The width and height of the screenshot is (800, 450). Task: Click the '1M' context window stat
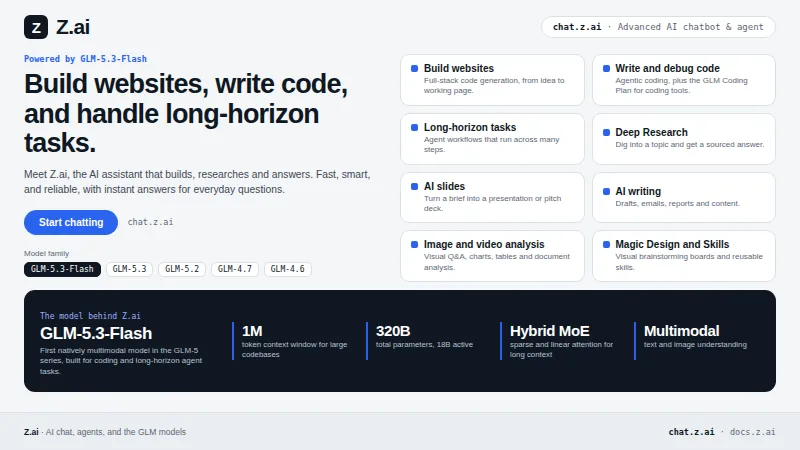click(x=252, y=331)
